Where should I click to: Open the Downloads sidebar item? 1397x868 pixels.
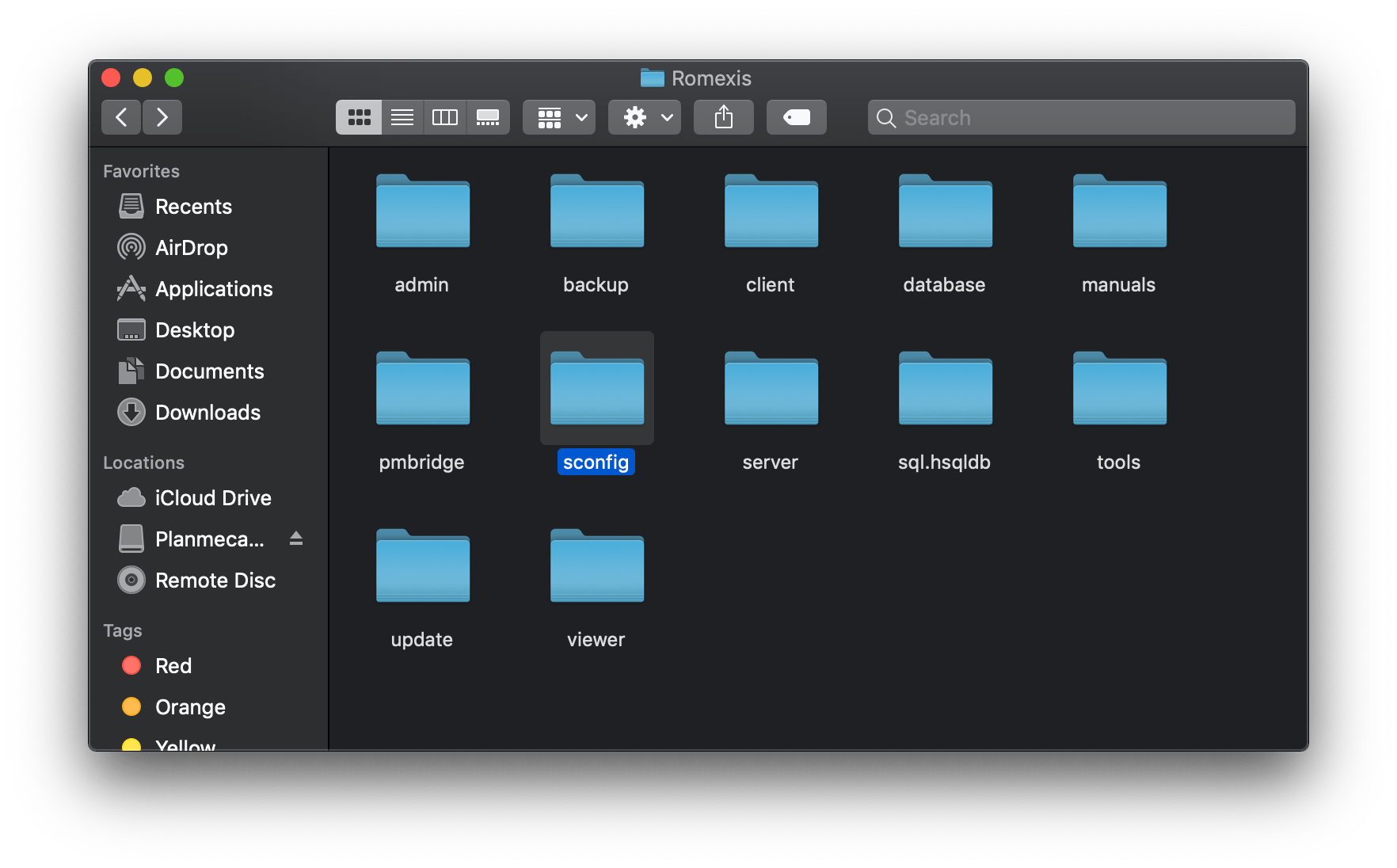pos(207,412)
